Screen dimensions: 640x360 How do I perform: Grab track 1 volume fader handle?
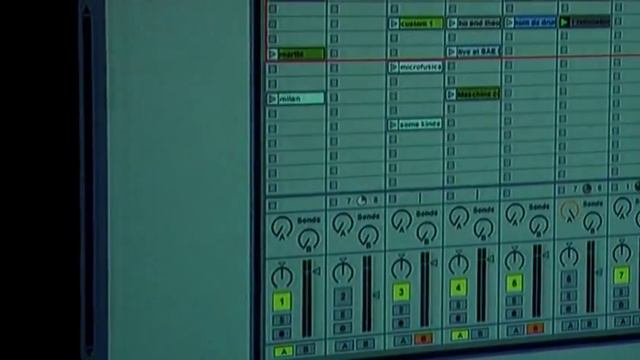click(x=317, y=271)
